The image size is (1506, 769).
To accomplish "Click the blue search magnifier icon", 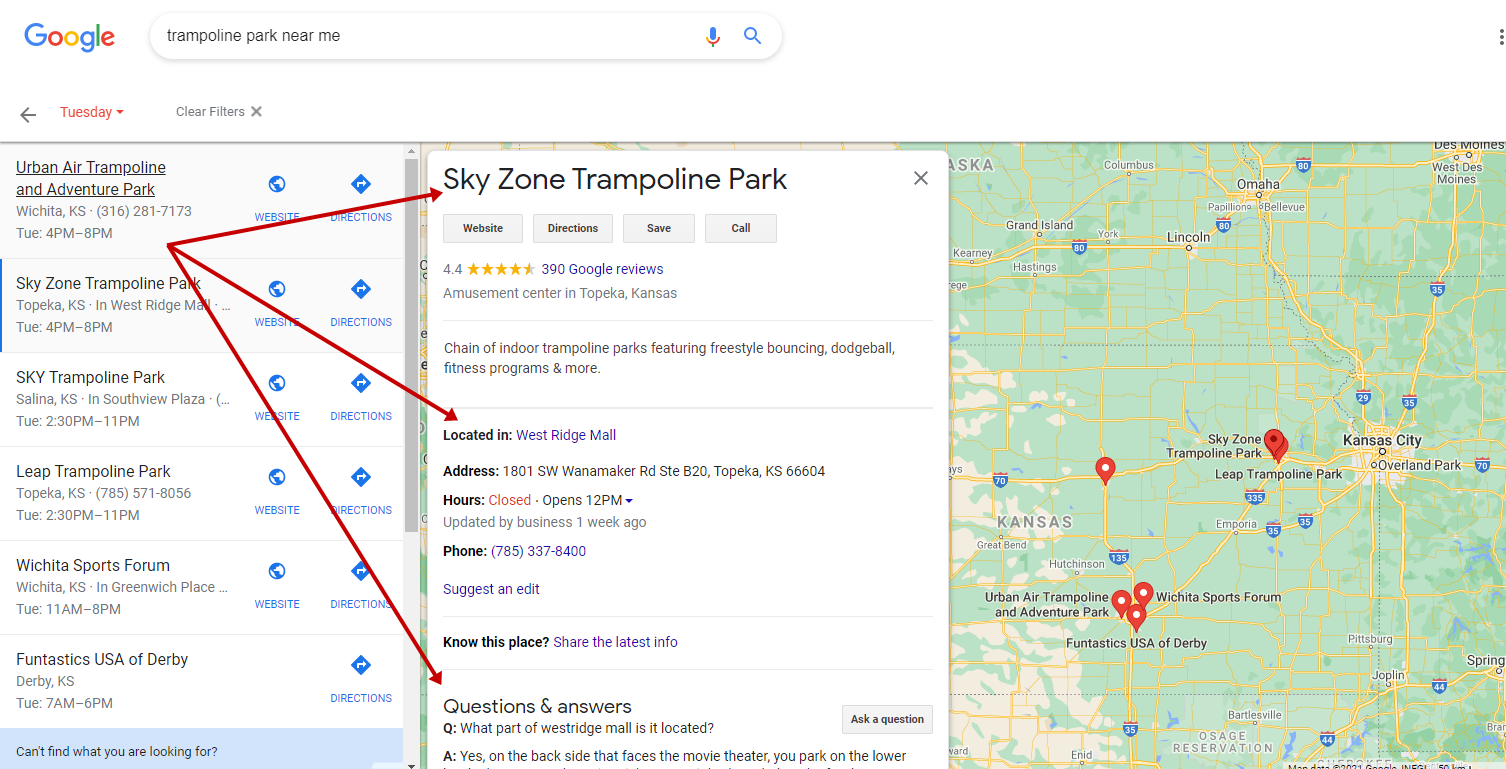I will click(x=753, y=36).
